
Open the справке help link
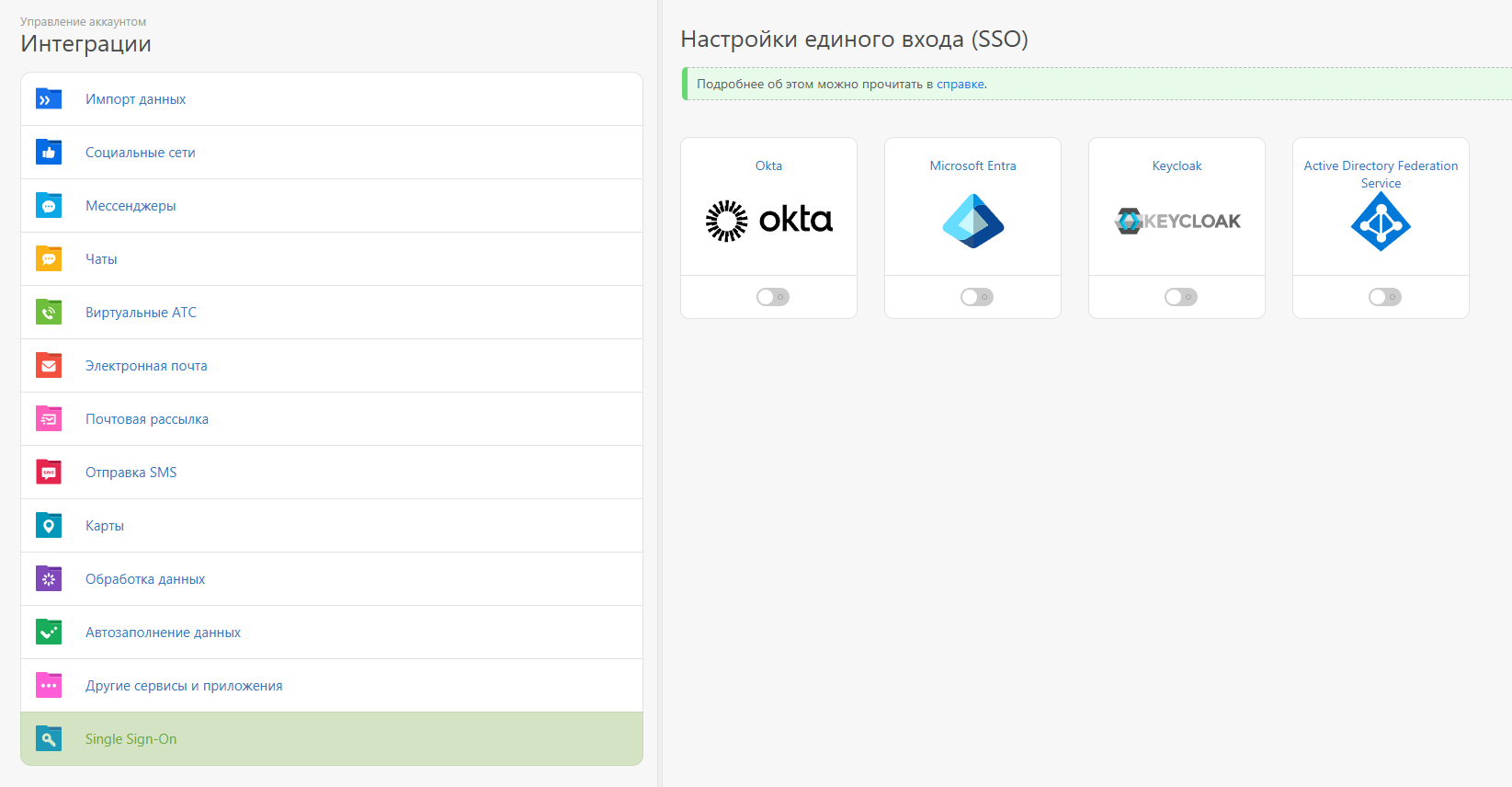(x=960, y=84)
